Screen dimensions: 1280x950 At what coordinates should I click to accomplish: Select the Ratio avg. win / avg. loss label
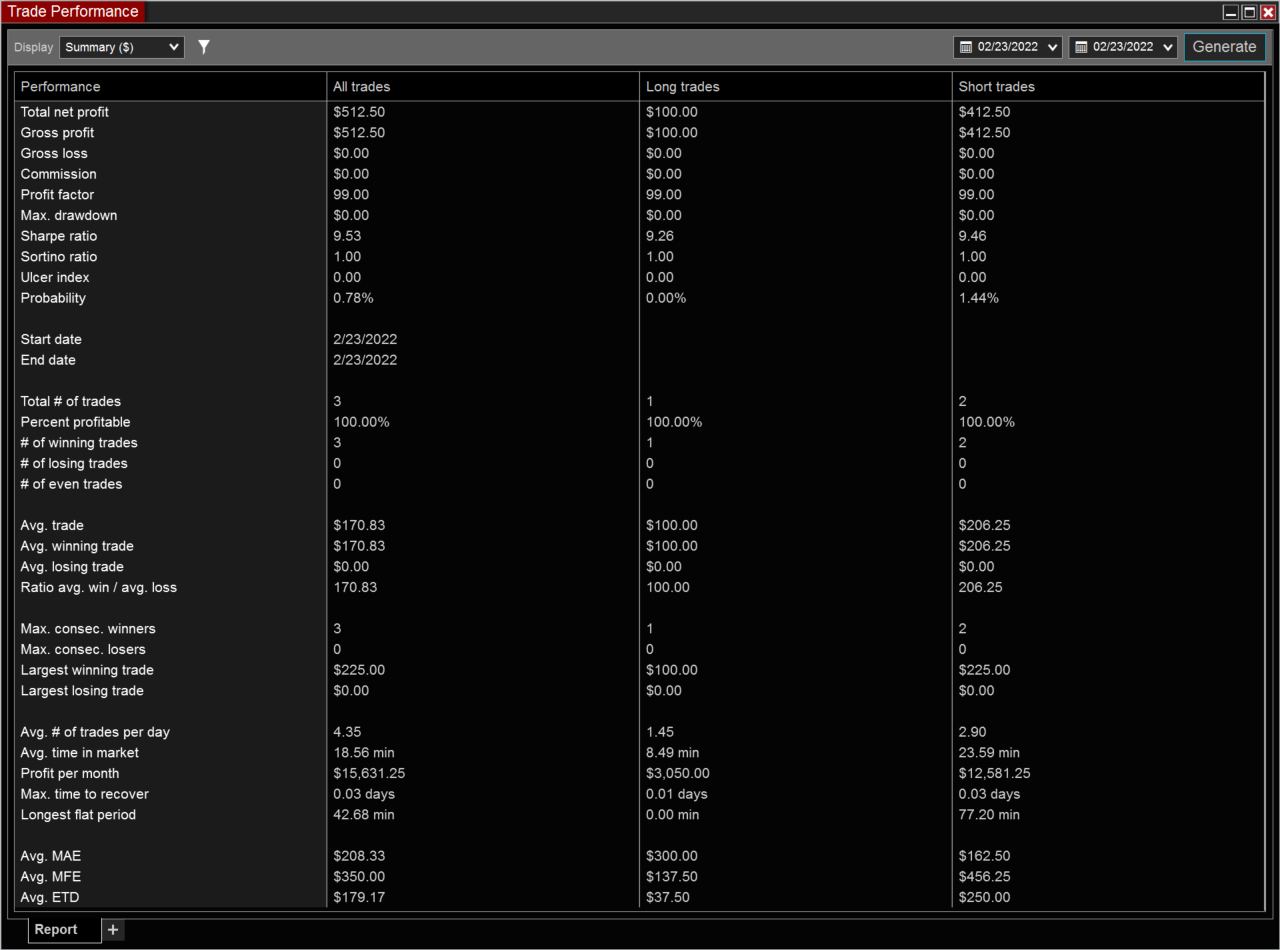(99, 587)
